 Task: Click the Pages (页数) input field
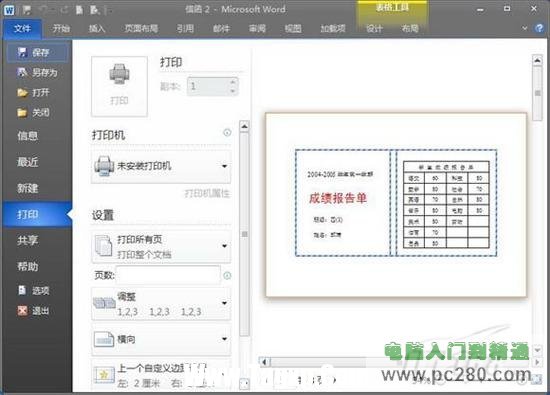click(x=168, y=275)
